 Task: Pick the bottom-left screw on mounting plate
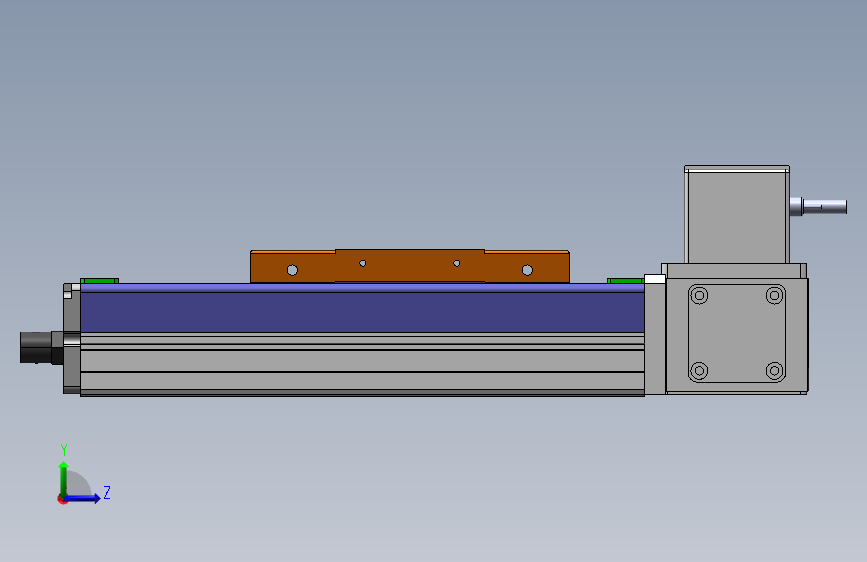tap(699, 371)
